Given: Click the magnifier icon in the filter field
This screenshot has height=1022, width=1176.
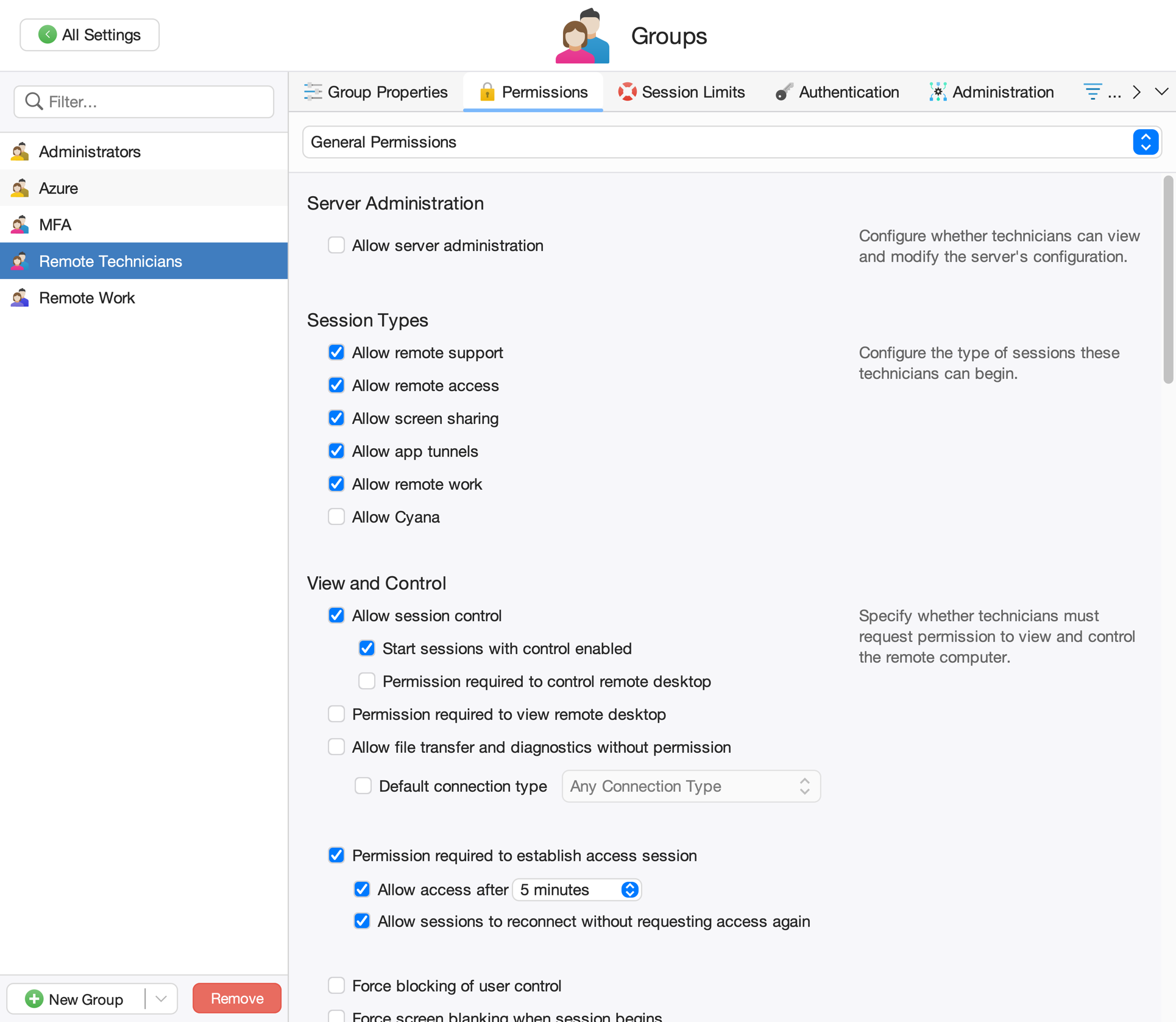Looking at the screenshot, I should [x=34, y=101].
